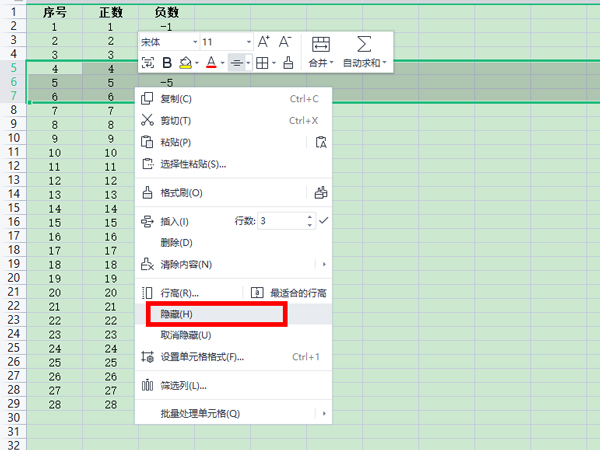Click the format painter brush icon in mini toolbar
The width and height of the screenshot is (600, 450).
[288, 63]
